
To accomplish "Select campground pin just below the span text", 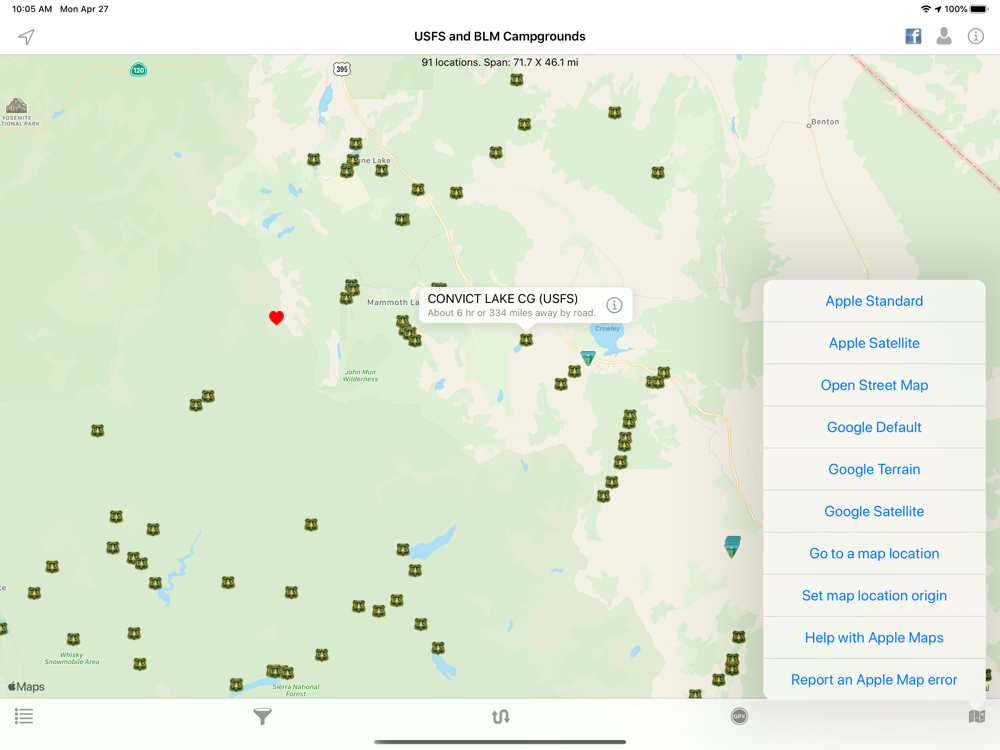I will [517, 80].
